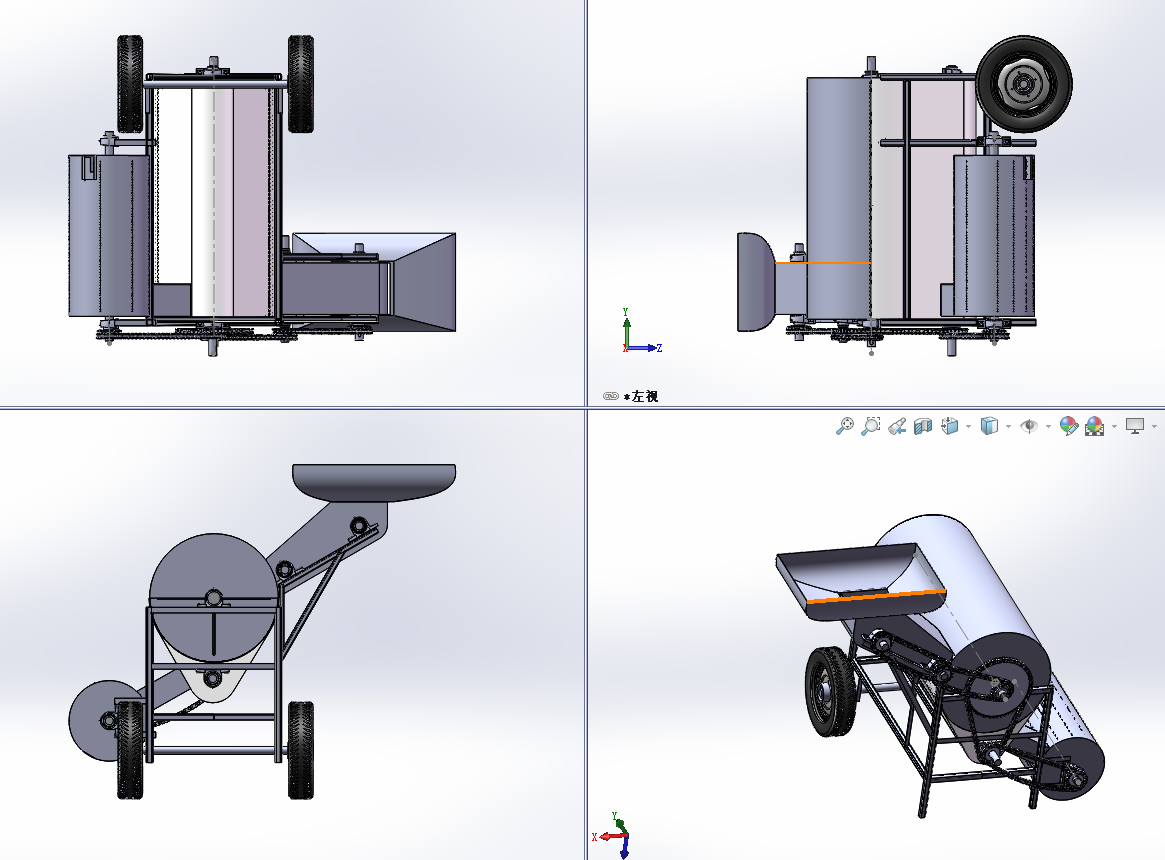Toggle the Section View tool
The width and height of the screenshot is (1165, 860).
coord(923,426)
